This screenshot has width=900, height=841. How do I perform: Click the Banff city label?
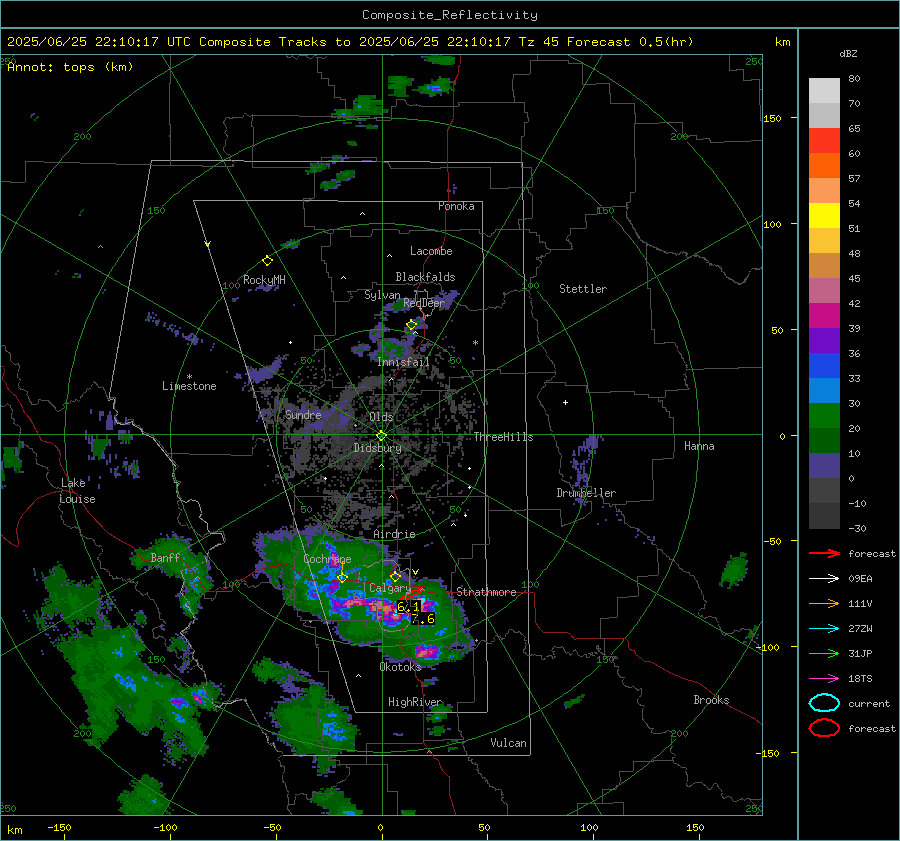click(x=165, y=557)
